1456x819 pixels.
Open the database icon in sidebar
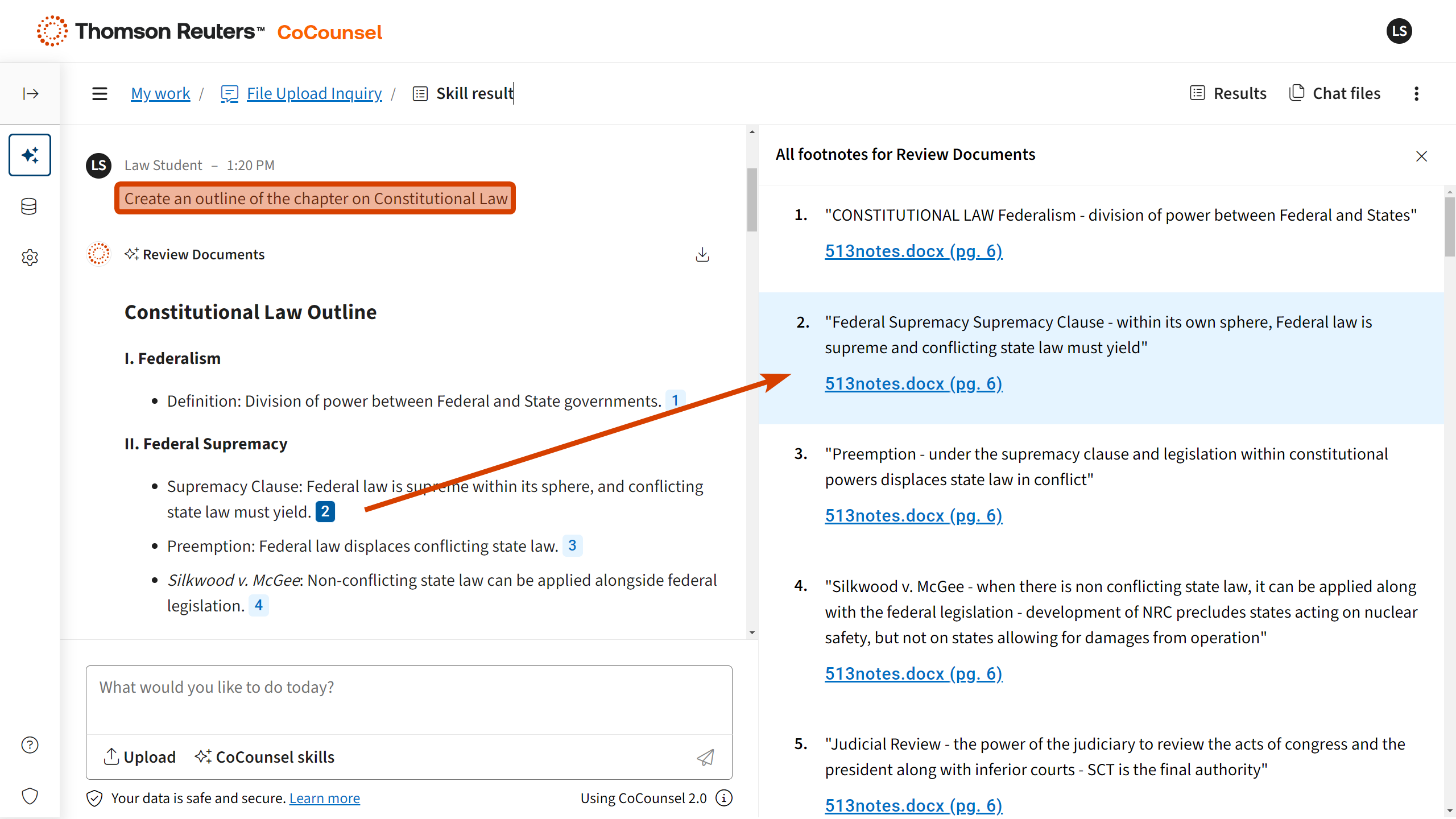[29, 206]
